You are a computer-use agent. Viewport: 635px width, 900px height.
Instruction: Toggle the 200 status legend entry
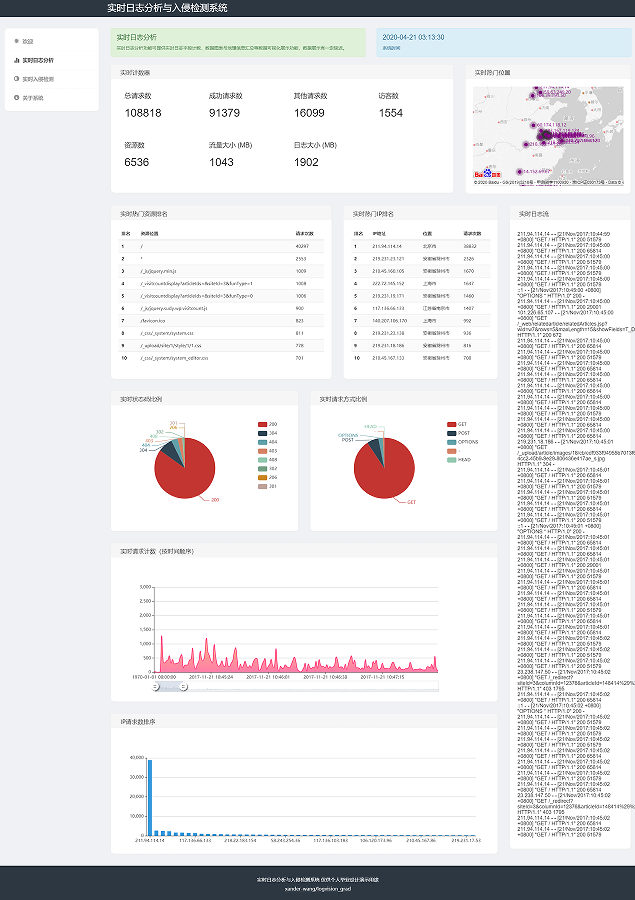point(268,424)
